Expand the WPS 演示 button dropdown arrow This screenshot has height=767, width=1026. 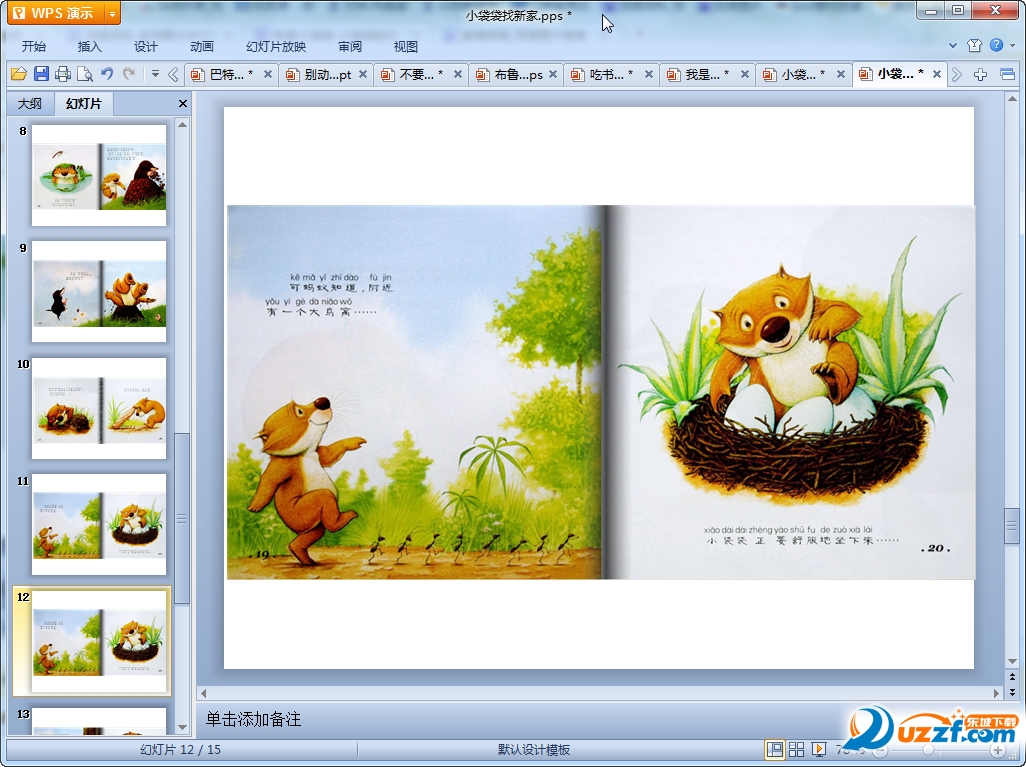click(x=113, y=13)
